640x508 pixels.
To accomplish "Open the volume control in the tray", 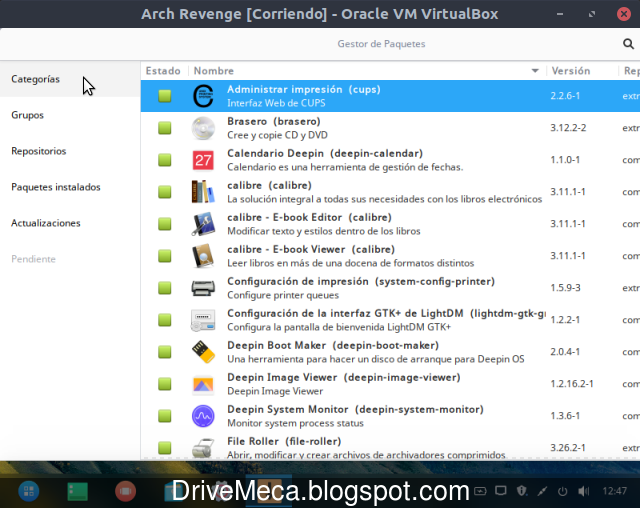I will tap(584, 491).
